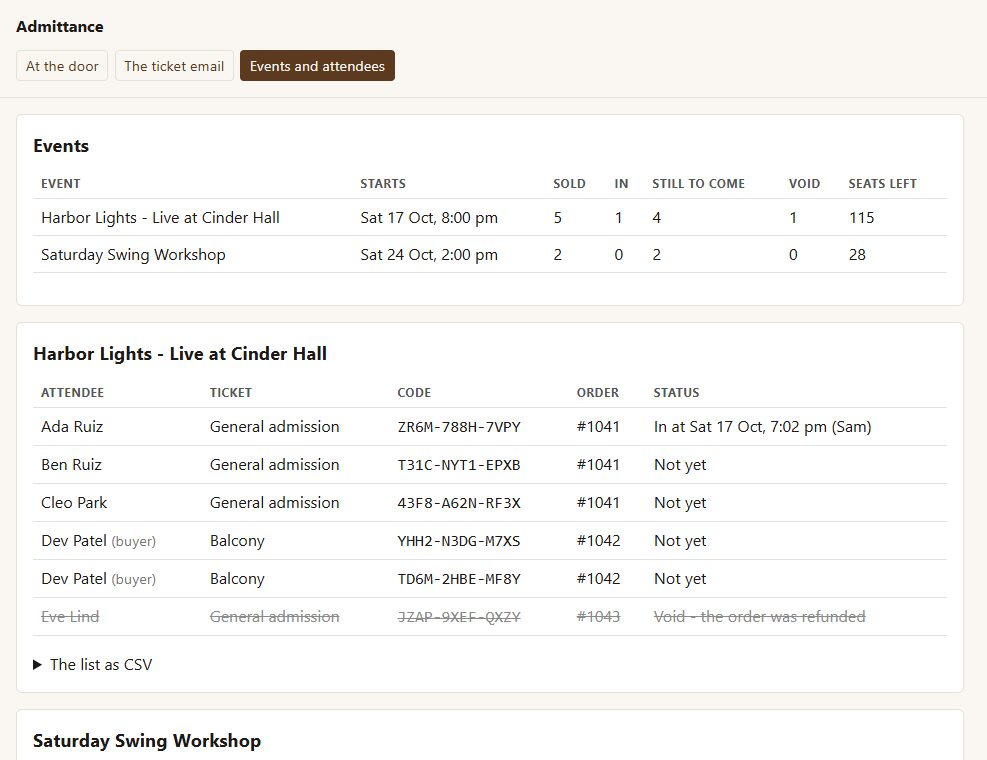Viewport: 987px width, 760px height.
Task: Click voided ticket code JZAP-9XEF-QXZY
Action: tap(459, 616)
